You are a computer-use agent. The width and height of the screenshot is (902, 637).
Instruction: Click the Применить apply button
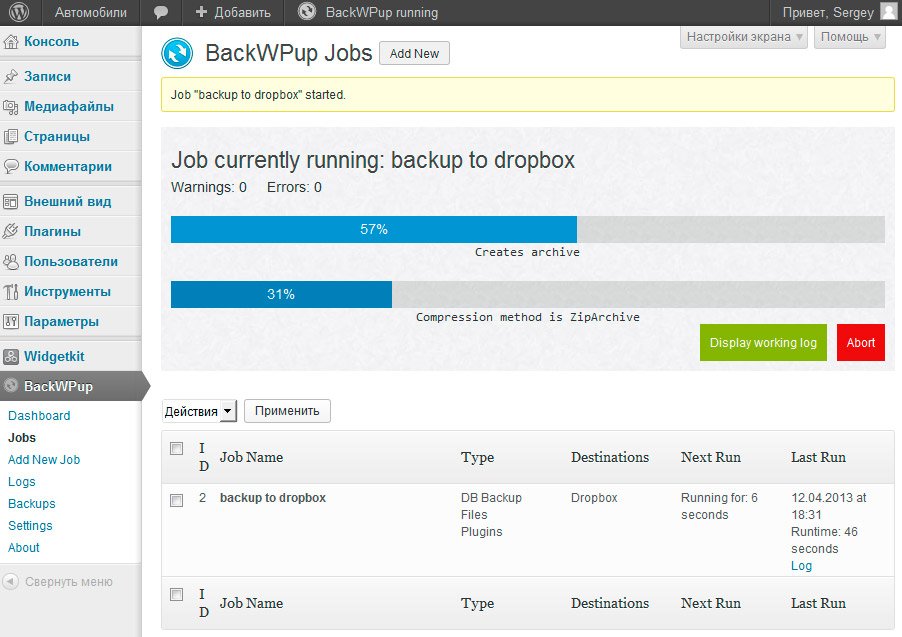click(x=287, y=411)
